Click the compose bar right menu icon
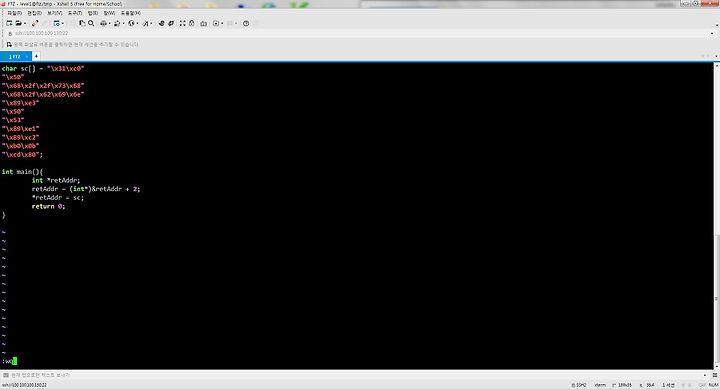The width and height of the screenshot is (720, 389). coord(714,375)
